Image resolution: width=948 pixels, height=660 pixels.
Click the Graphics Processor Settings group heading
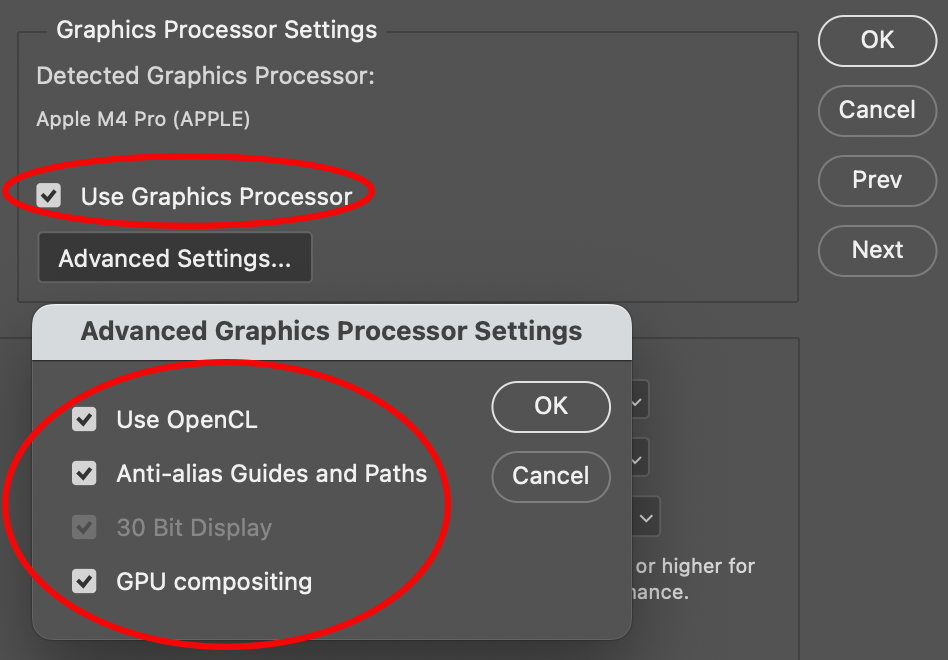click(217, 30)
